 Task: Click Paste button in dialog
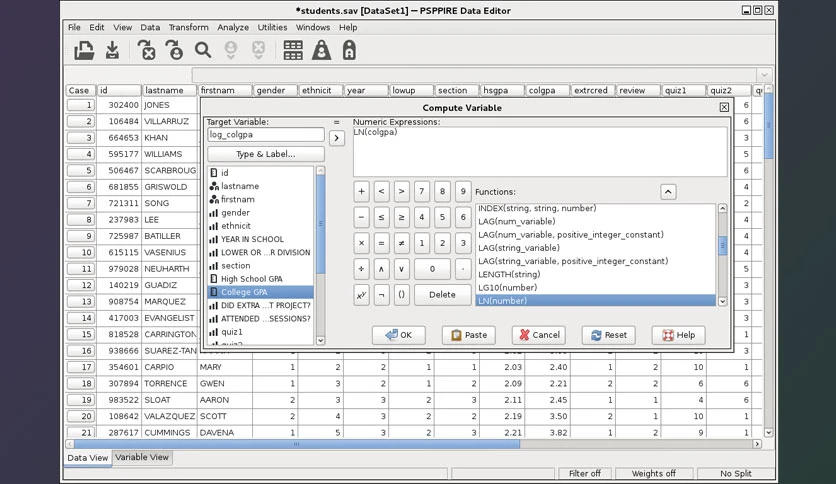tap(469, 335)
